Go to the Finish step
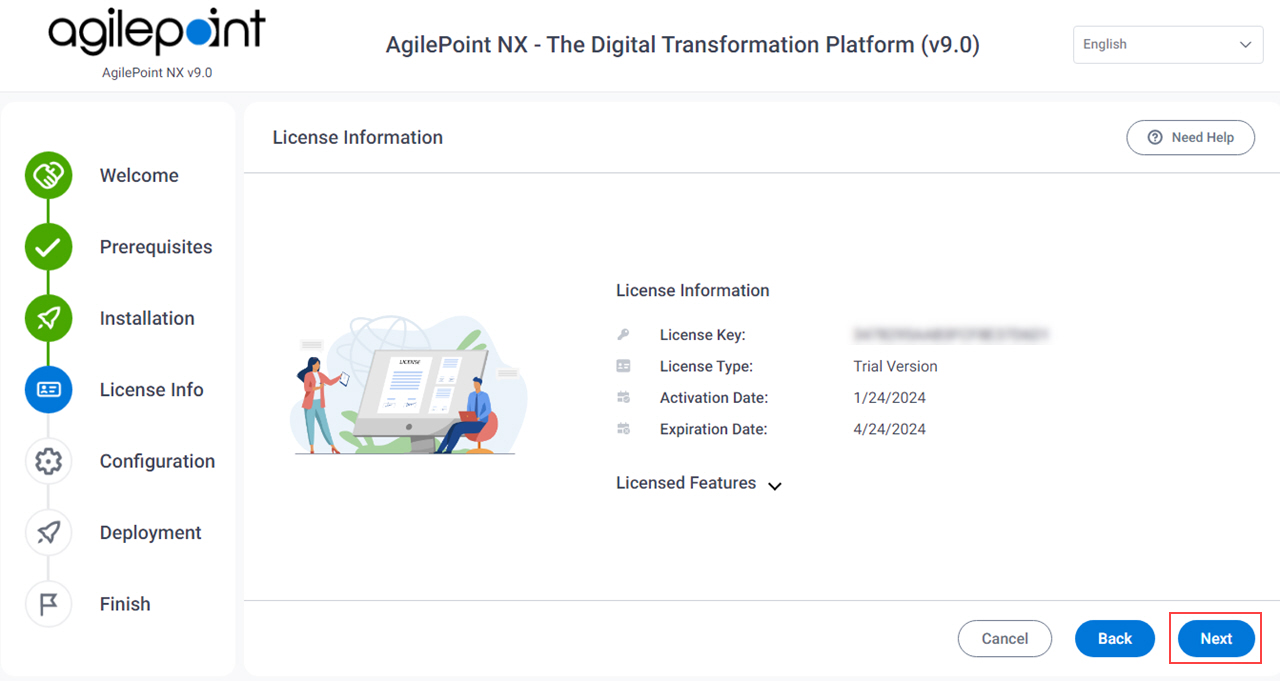1280x681 pixels. tap(125, 604)
